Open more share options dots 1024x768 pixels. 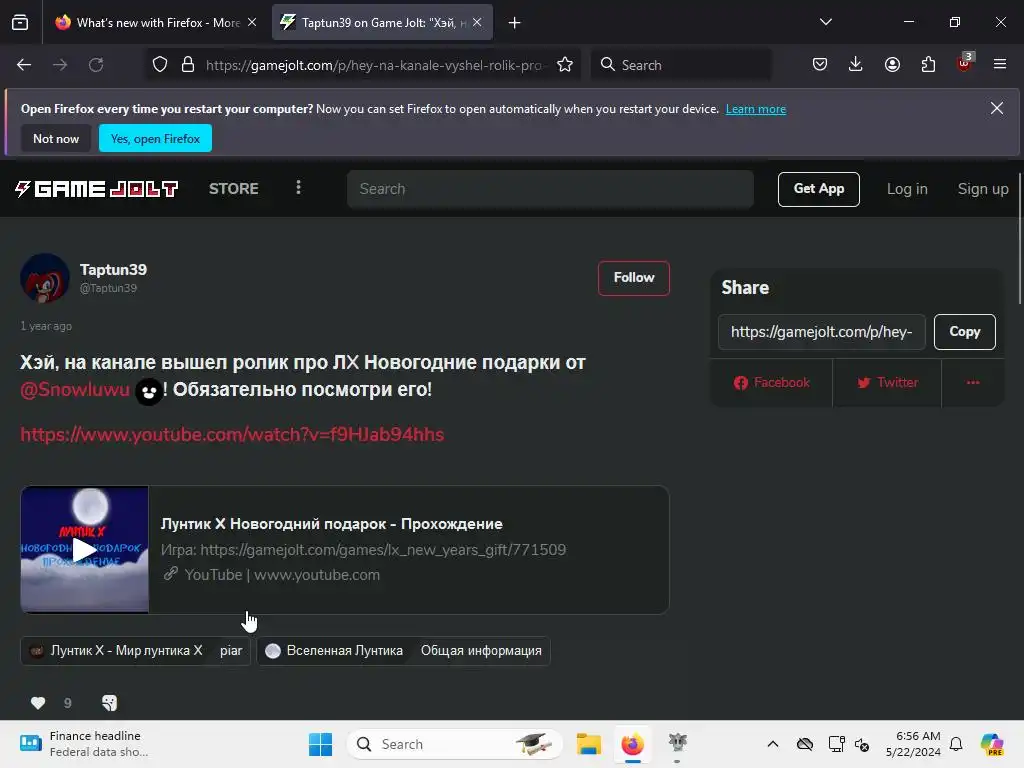pos(973,383)
